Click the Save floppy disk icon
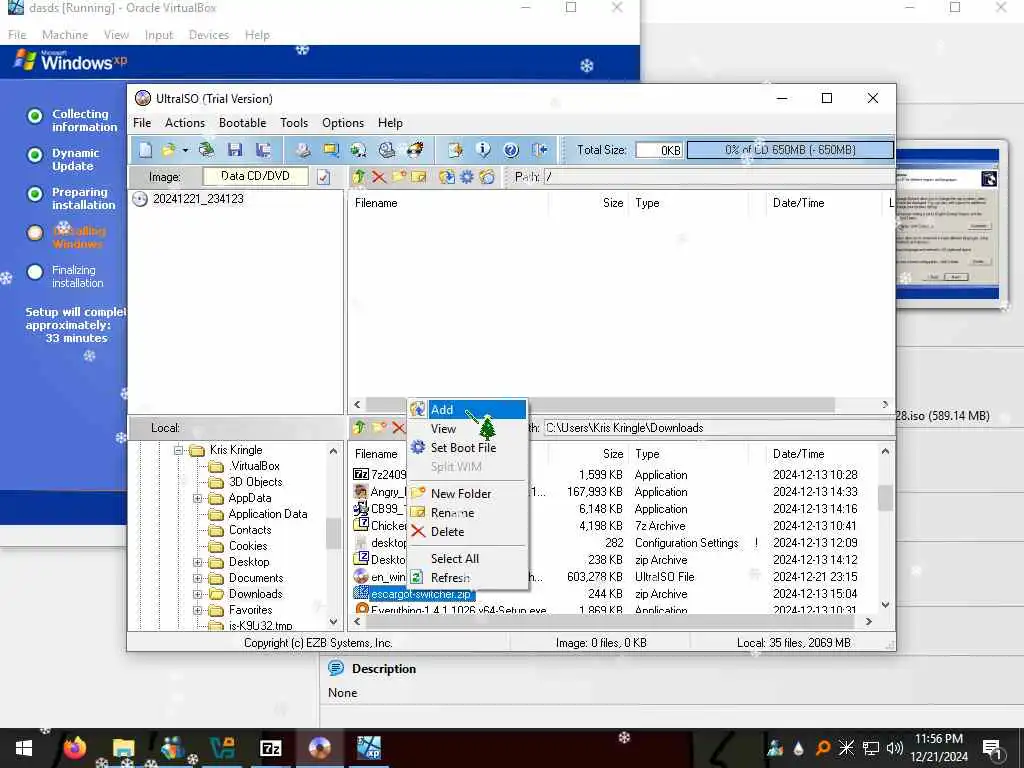This screenshot has width=1024, height=768. click(x=235, y=150)
